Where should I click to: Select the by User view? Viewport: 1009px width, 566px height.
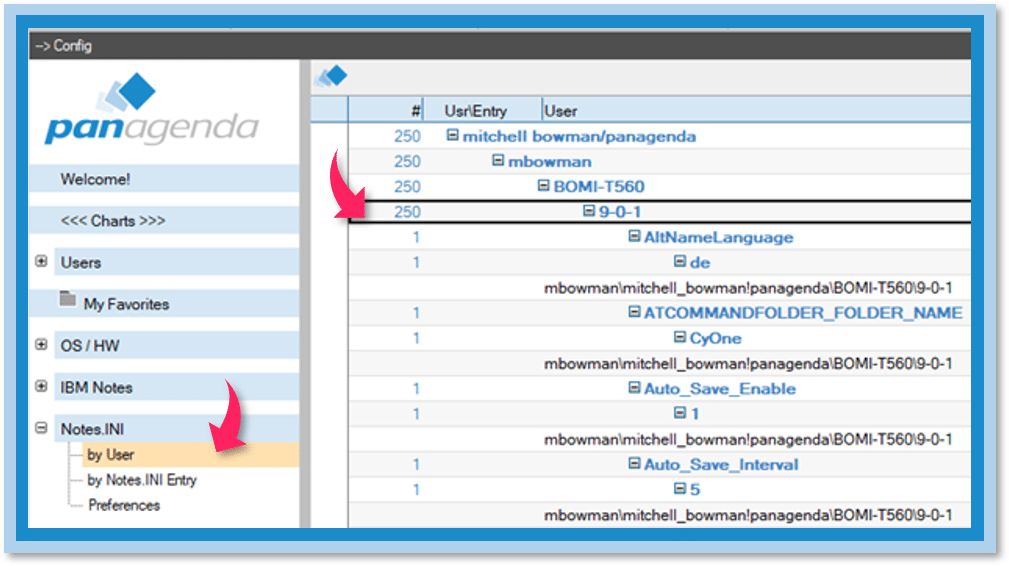(110, 455)
